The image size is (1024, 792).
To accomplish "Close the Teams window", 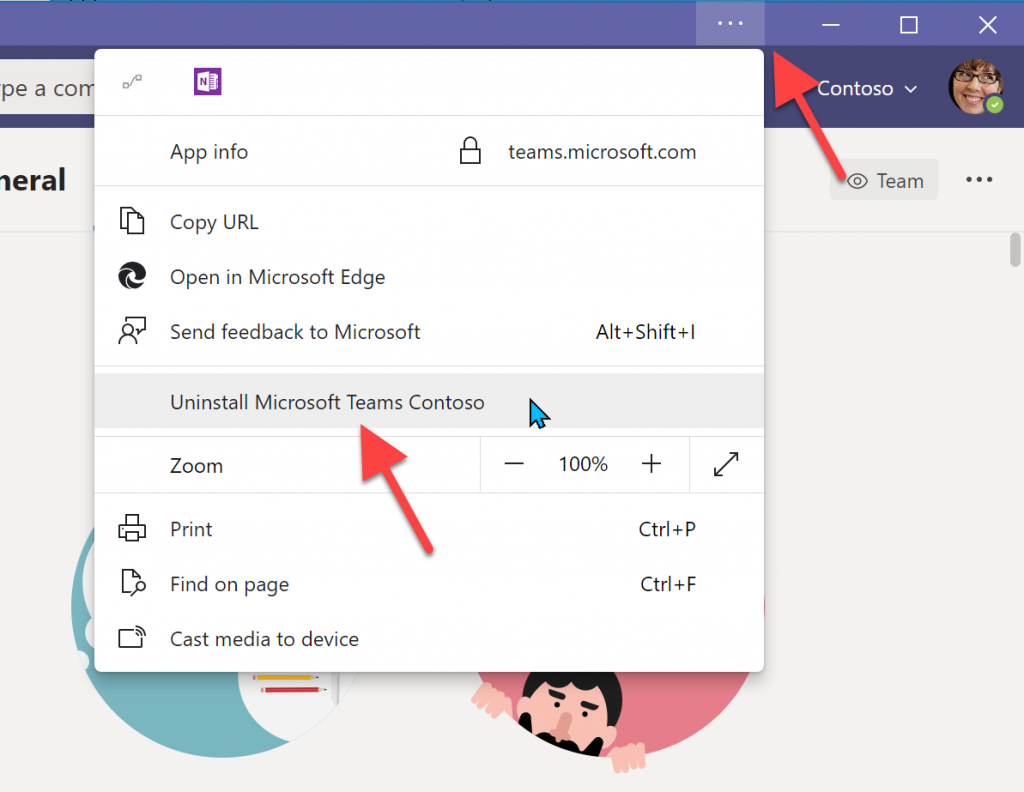I will pyautogui.click(x=987, y=24).
